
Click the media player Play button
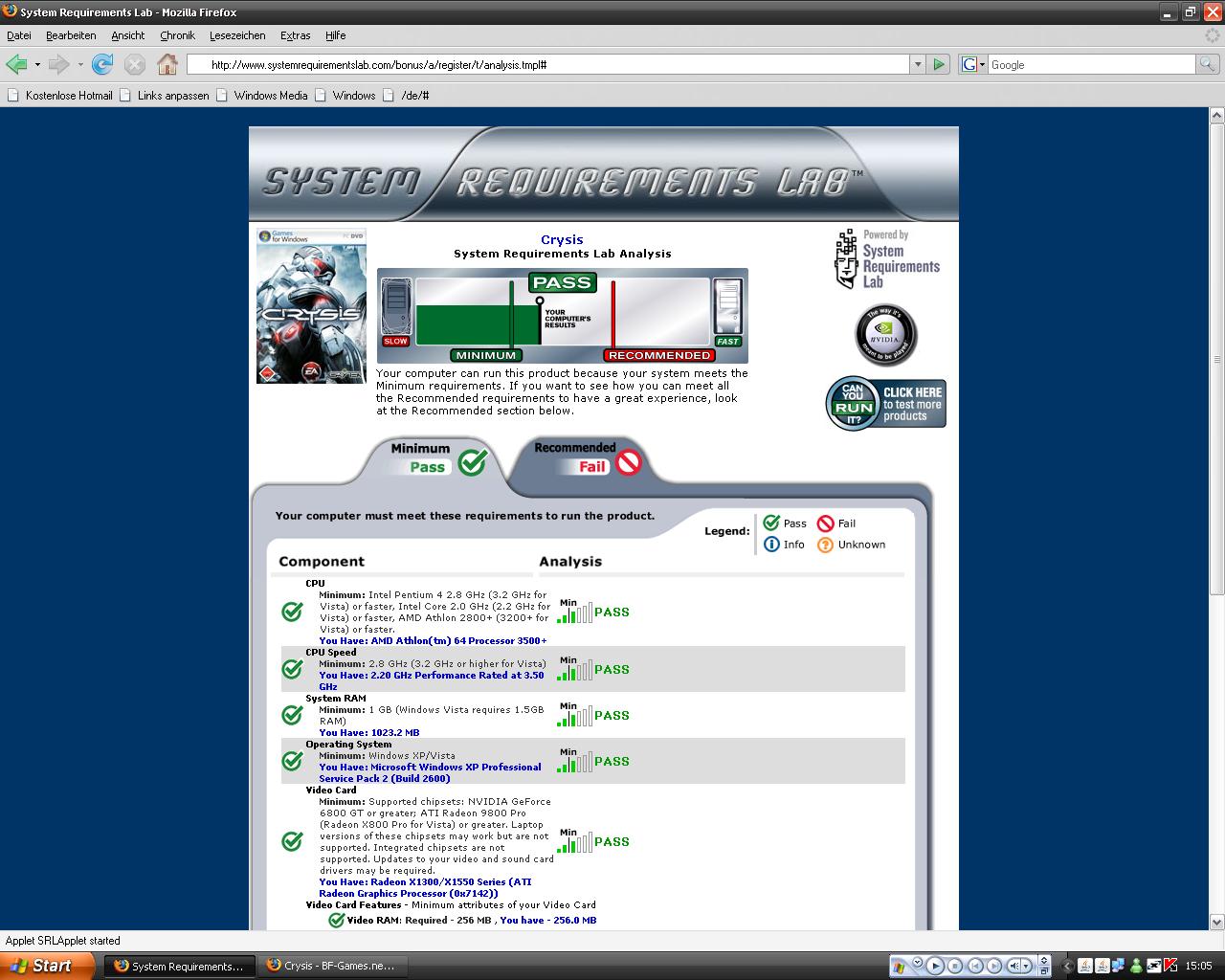tap(935, 966)
